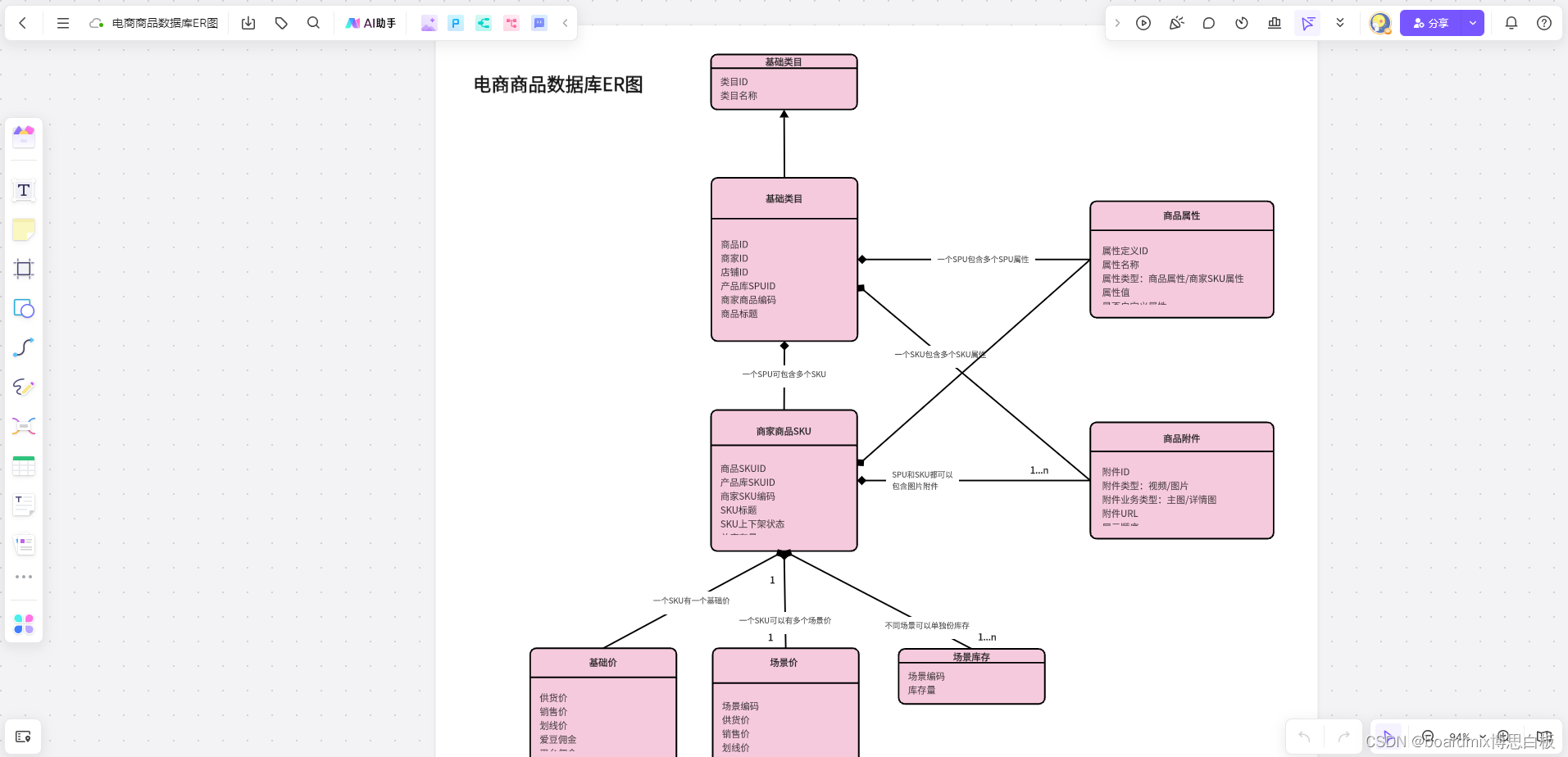Select the pointer tool at bottom right

pos(1387,736)
